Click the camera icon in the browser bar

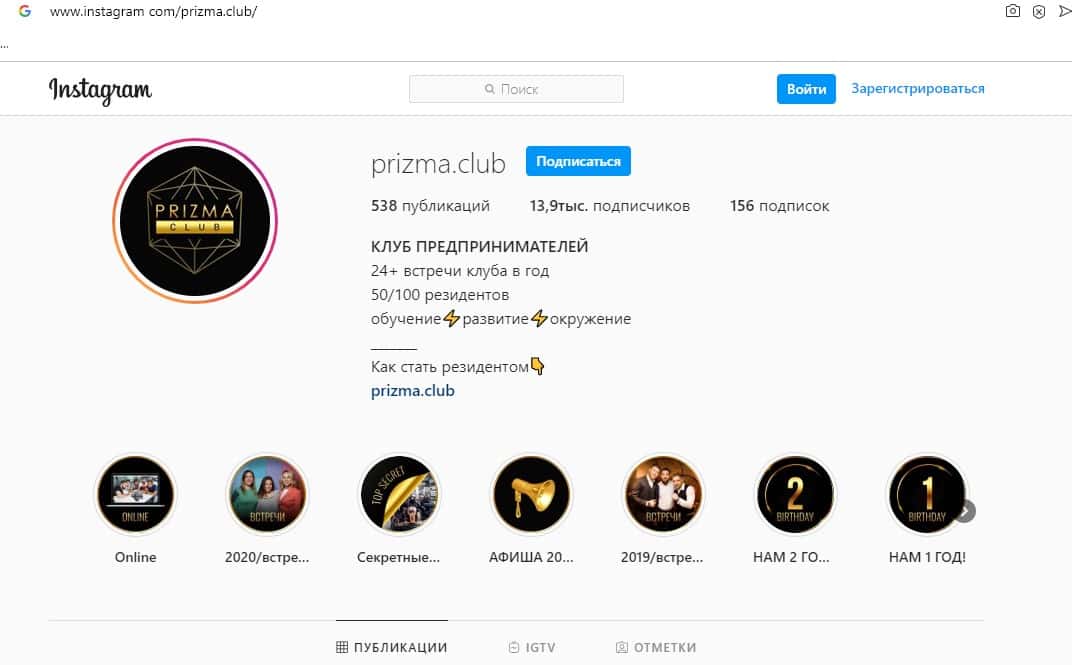[x=1013, y=11]
